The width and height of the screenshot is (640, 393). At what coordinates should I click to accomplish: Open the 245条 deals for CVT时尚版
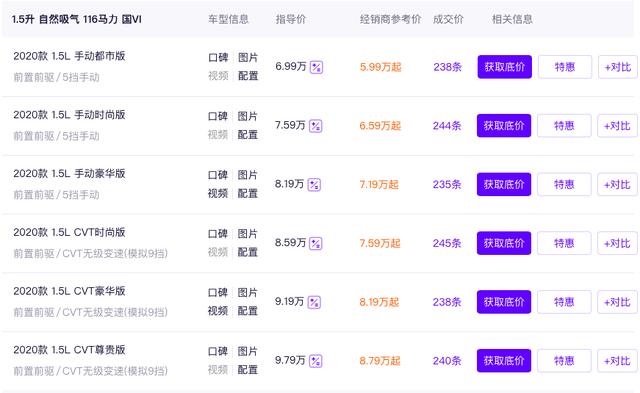coord(447,243)
